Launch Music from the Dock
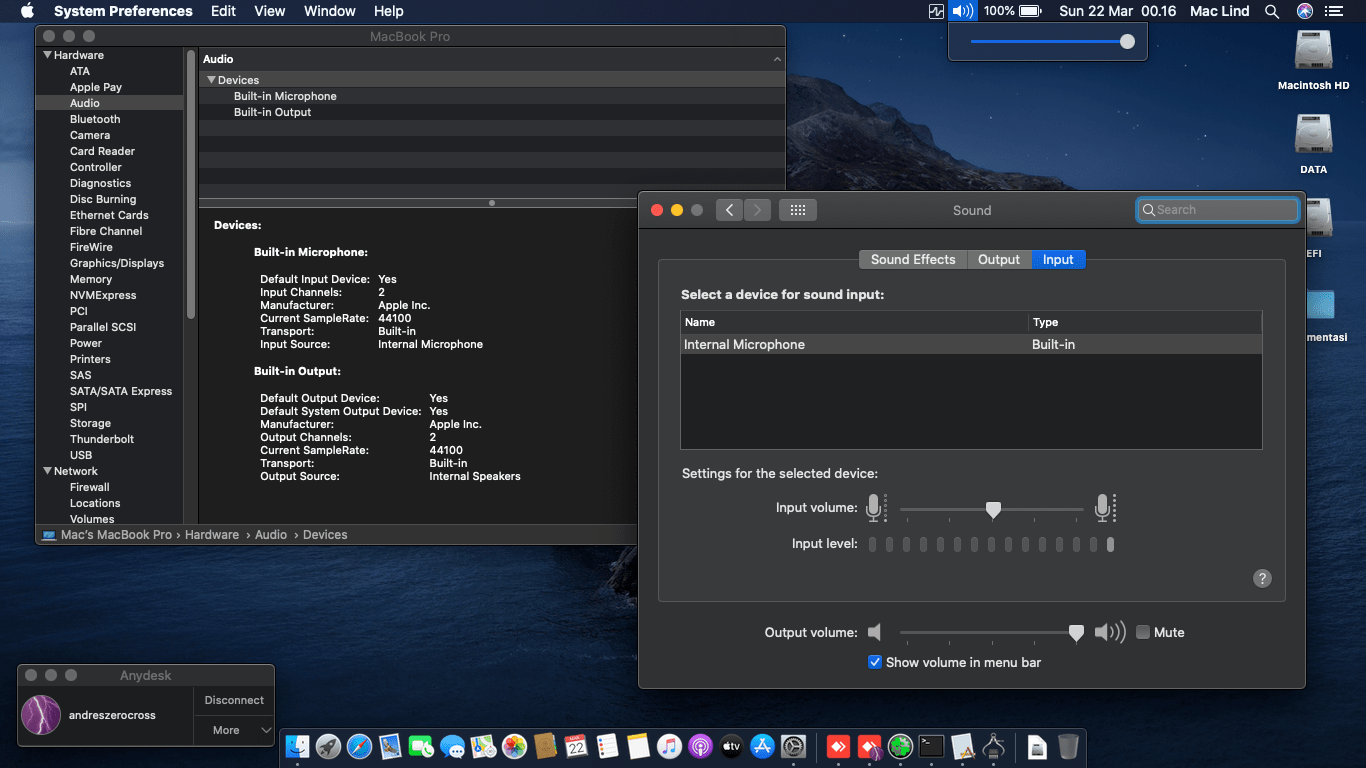This screenshot has width=1366, height=768. coord(669,746)
